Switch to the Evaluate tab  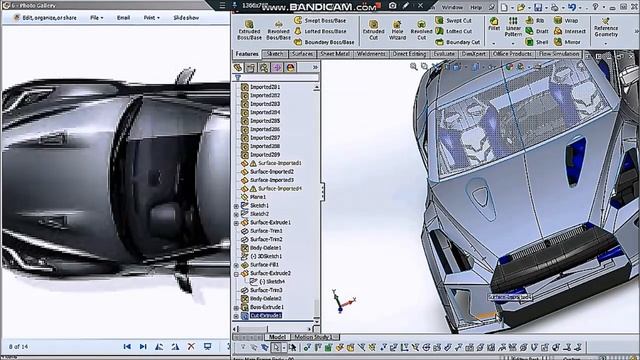tap(444, 54)
